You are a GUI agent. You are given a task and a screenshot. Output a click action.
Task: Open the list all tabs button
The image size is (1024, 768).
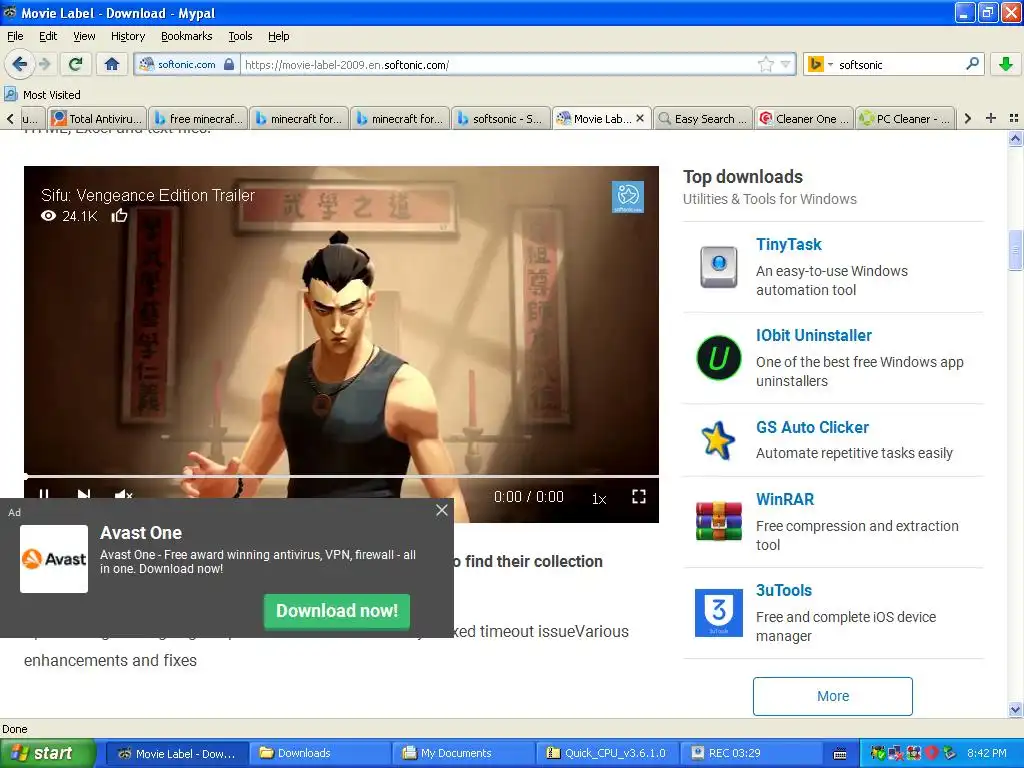pyautogui.click(x=1014, y=118)
